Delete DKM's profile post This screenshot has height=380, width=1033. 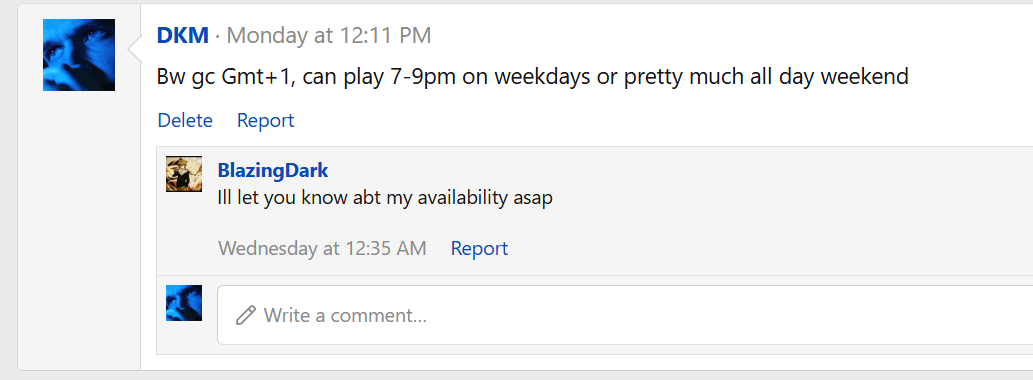(x=185, y=121)
